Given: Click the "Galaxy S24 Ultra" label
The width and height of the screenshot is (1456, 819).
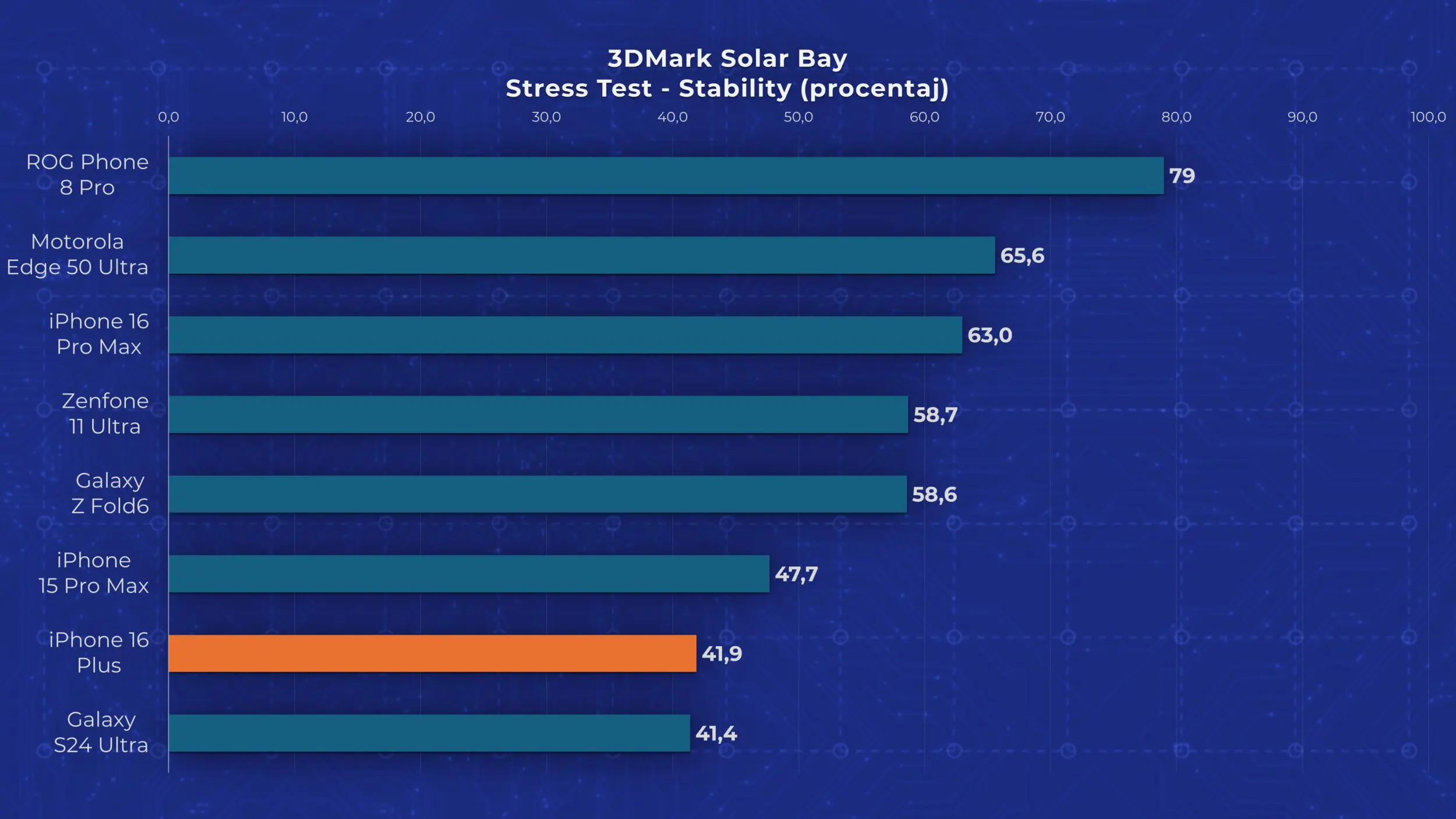Looking at the screenshot, I should [101, 733].
